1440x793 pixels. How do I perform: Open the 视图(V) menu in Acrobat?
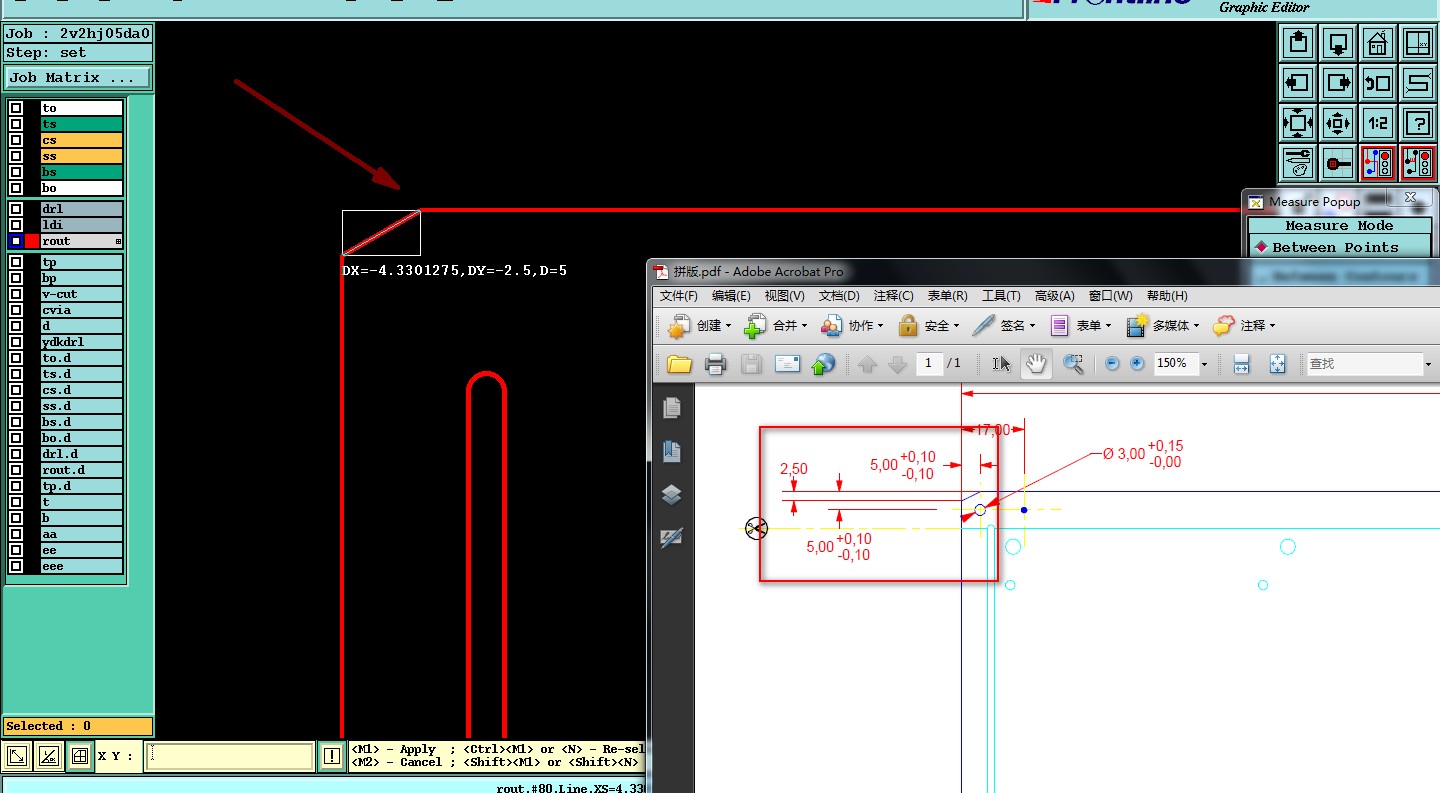pyautogui.click(x=784, y=296)
